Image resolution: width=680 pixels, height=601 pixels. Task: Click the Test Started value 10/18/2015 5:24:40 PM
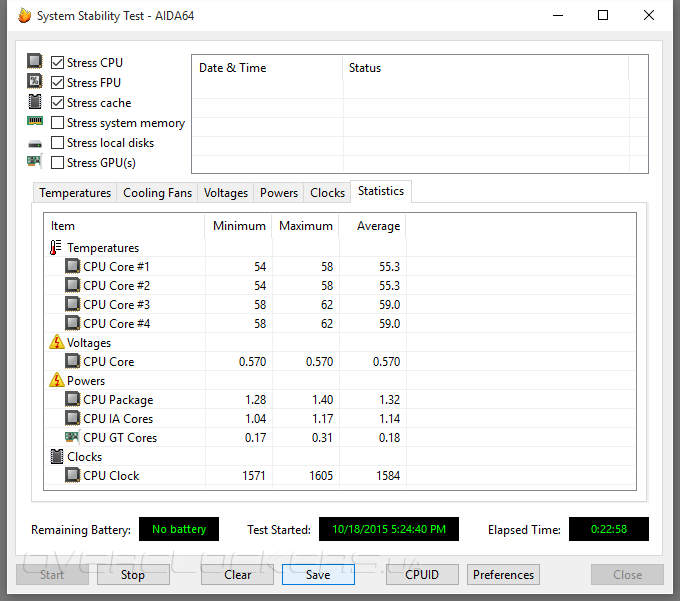389,529
